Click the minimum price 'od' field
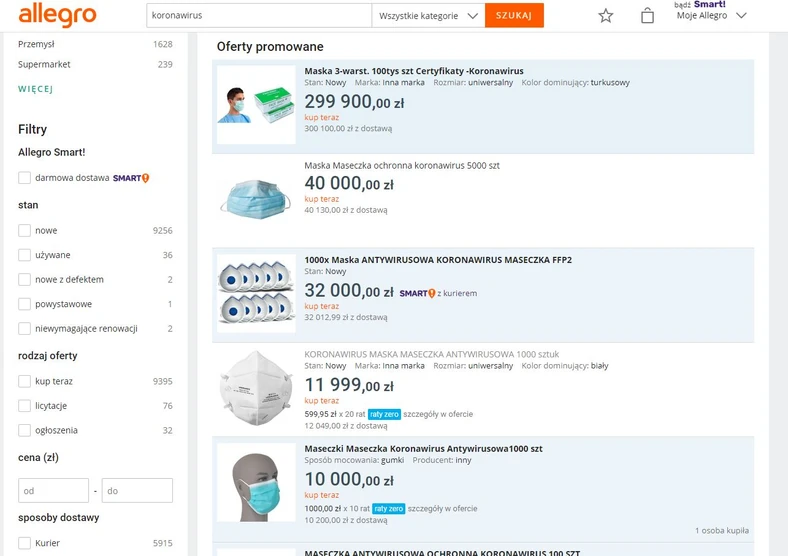Image resolution: width=788 pixels, height=556 pixels. (53, 490)
